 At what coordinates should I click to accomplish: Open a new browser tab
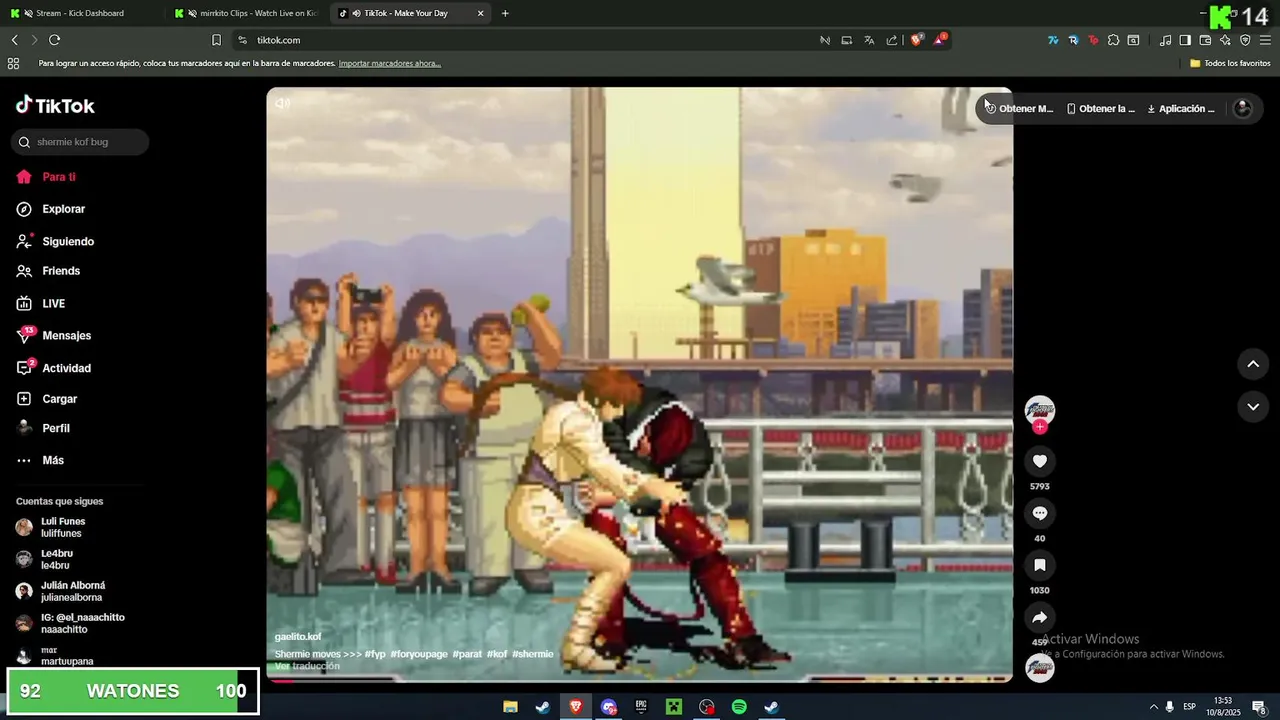pyautogui.click(x=505, y=13)
